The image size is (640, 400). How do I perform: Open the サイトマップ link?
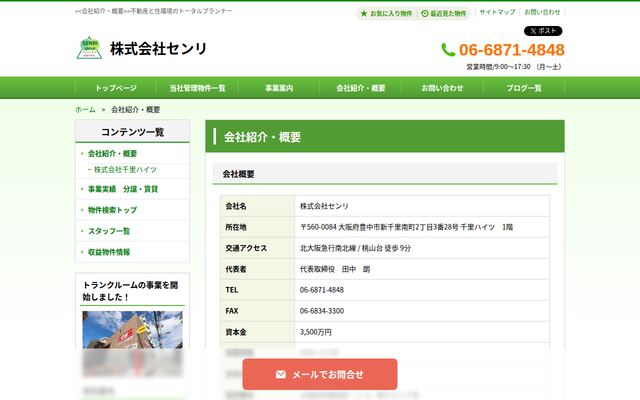[497, 12]
